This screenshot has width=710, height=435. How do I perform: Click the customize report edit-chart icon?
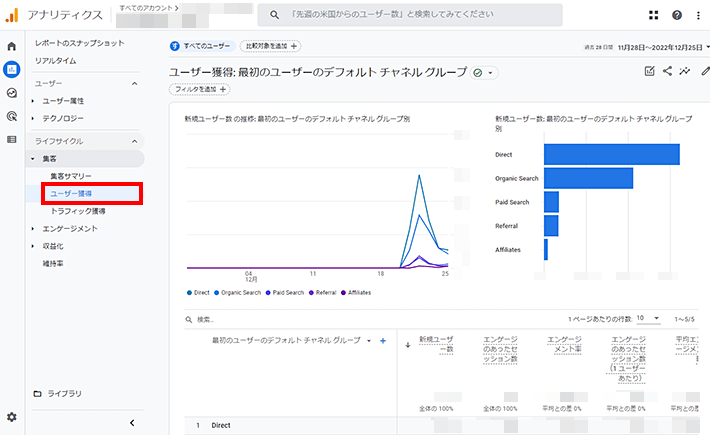[649, 71]
